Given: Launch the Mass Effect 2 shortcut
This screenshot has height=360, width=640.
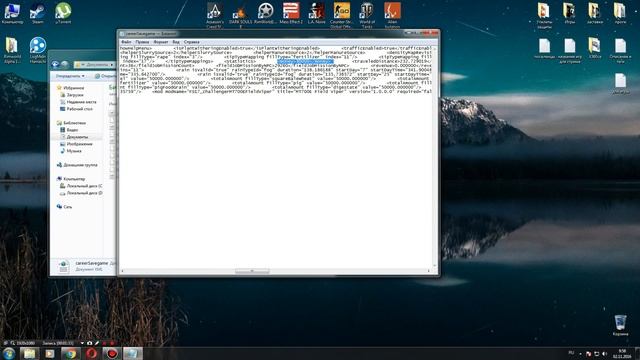Looking at the screenshot, I should click(x=291, y=13).
